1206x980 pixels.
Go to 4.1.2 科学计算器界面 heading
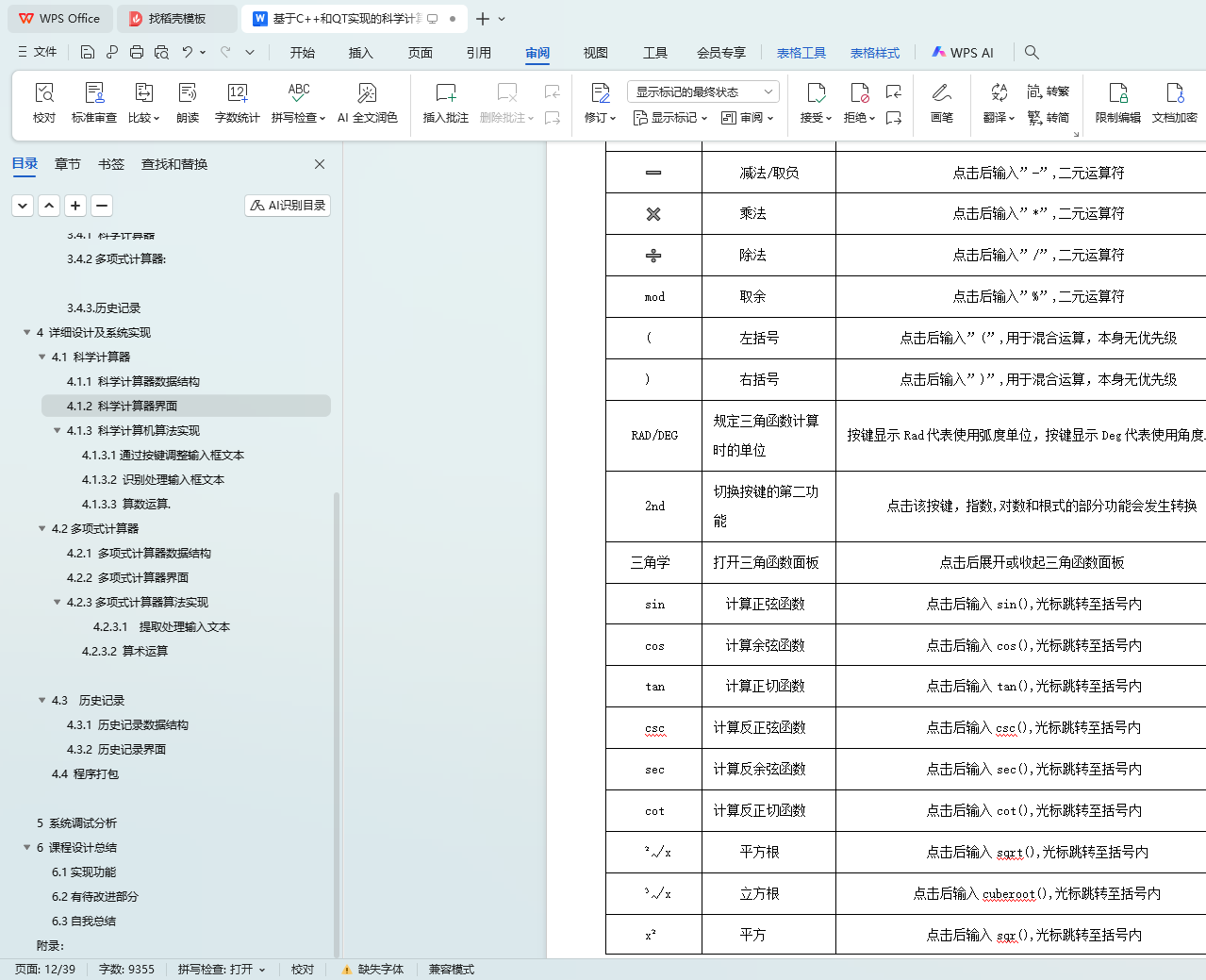(186, 406)
